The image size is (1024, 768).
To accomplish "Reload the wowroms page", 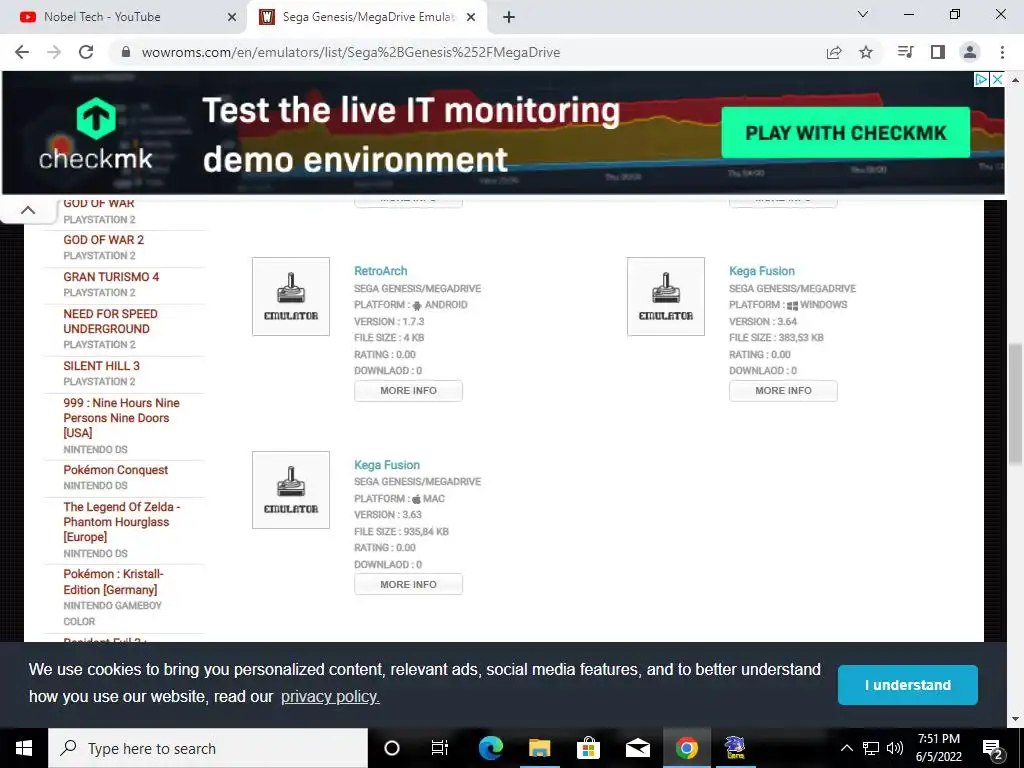I will 86,52.
